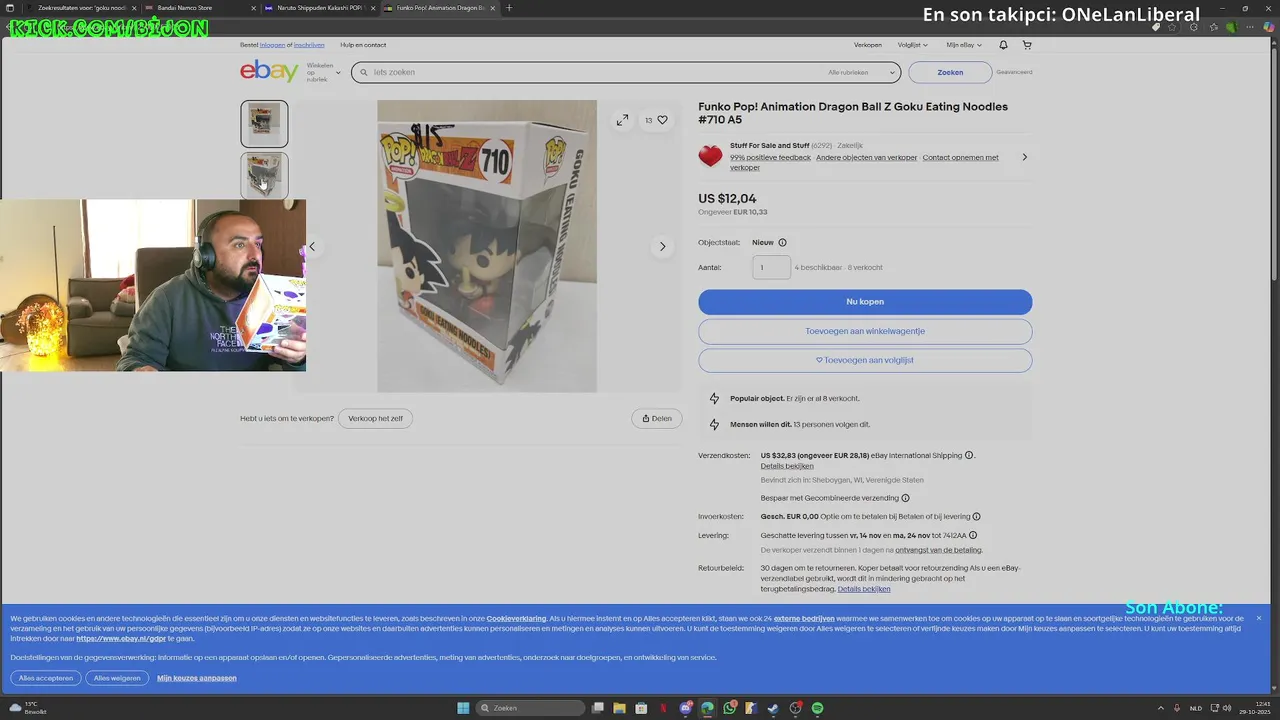1280x720 pixels.
Task: Click Alles weigeren cookie button
Action: [x=117, y=678]
